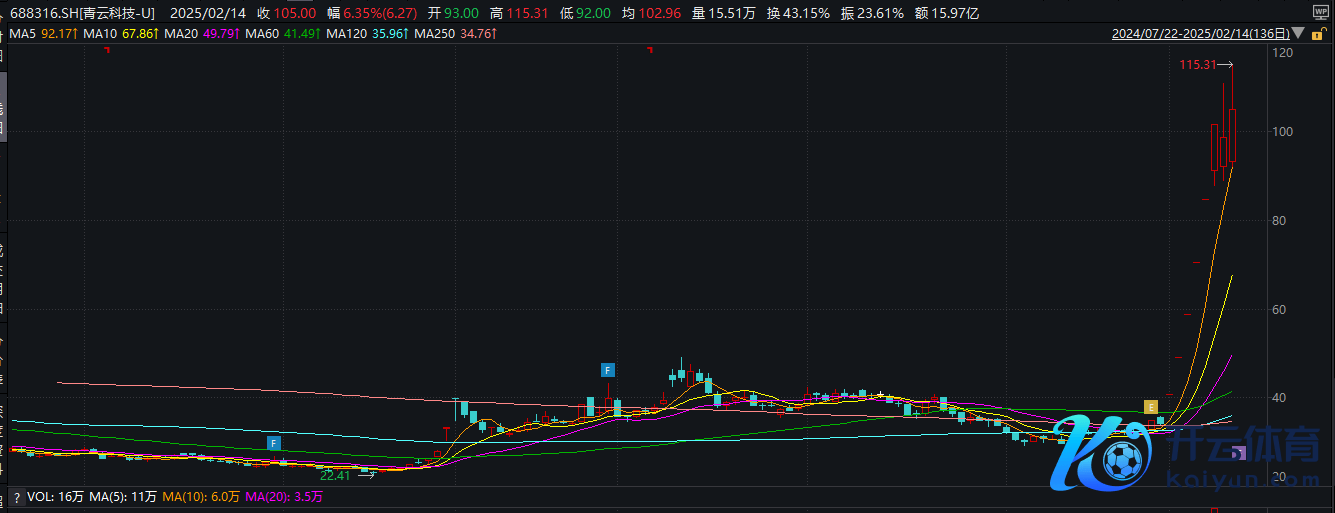The image size is (1335, 513).
Task: Click the 115.31 high price marker
Action: pyautogui.click(x=1197, y=65)
